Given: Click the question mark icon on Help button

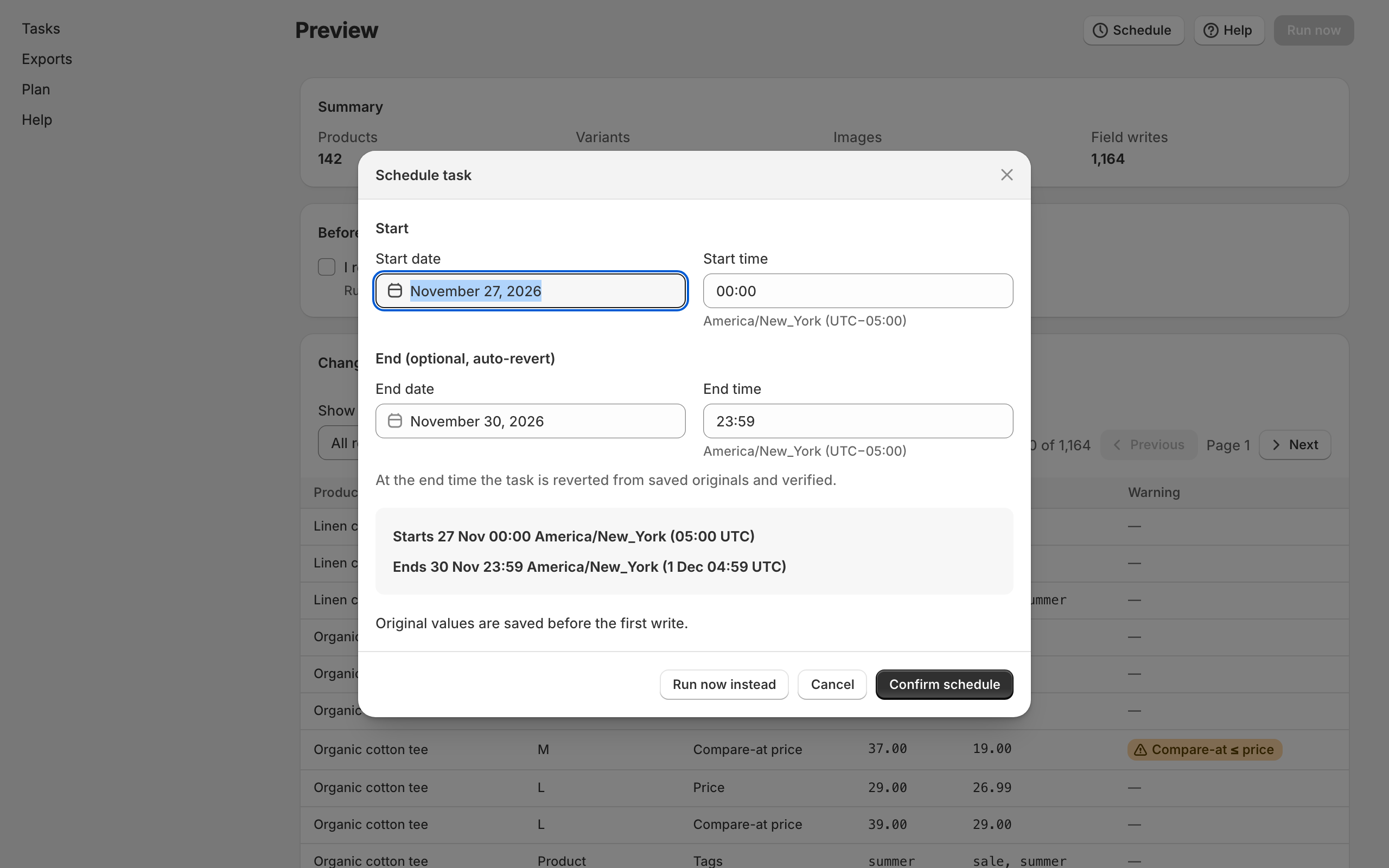Looking at the screenshot, I should click(x=1210, y=30).
